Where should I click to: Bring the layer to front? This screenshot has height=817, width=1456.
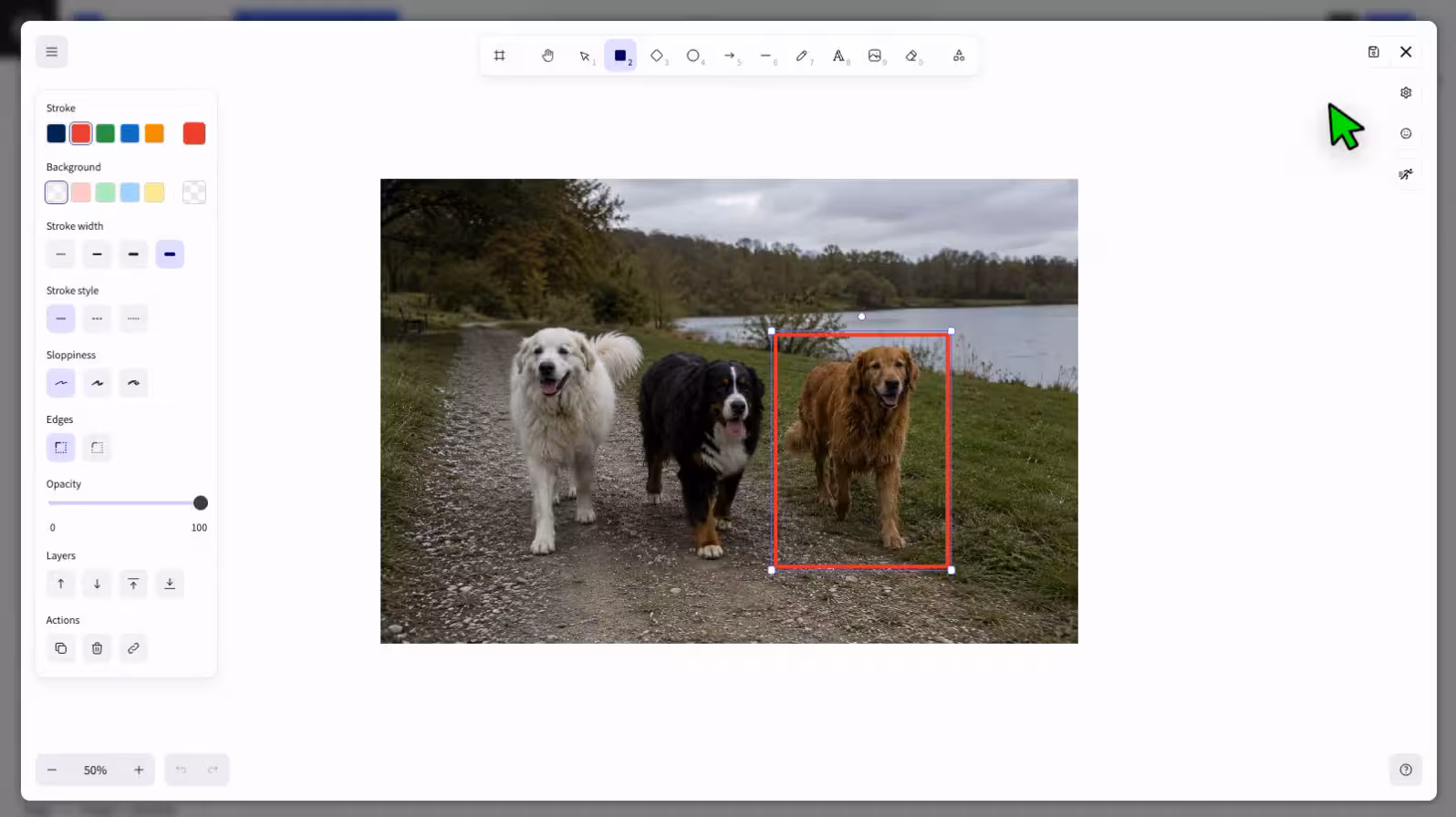[x=133, y=584]
